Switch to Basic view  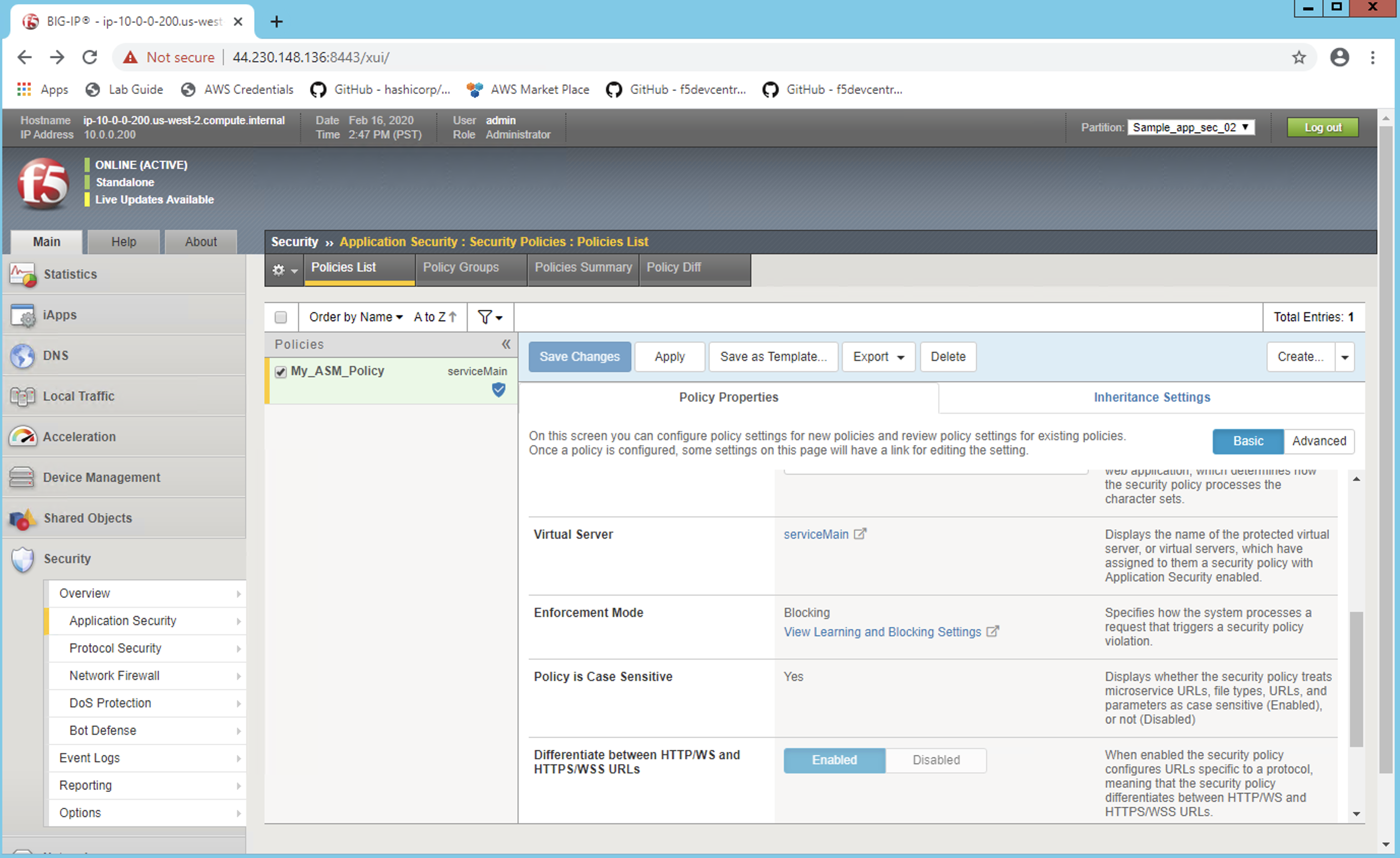(x=1247, y=442)
